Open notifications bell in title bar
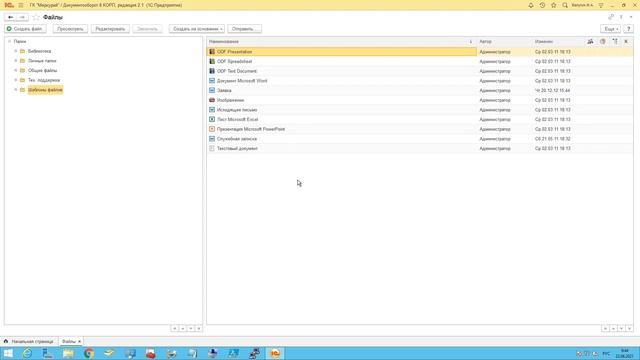The height and width of the screenshot is (360, 640). [531, 5]
